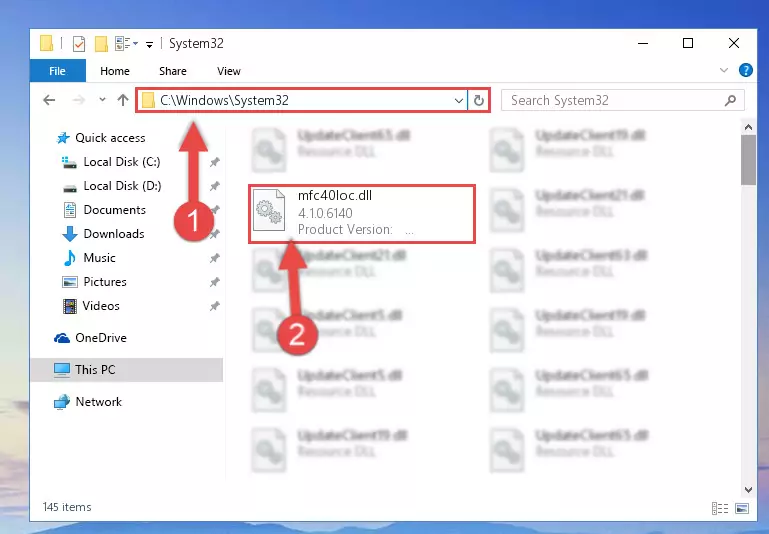Switch to Details view in status bar
769x534 pixels.
[719, 509]
